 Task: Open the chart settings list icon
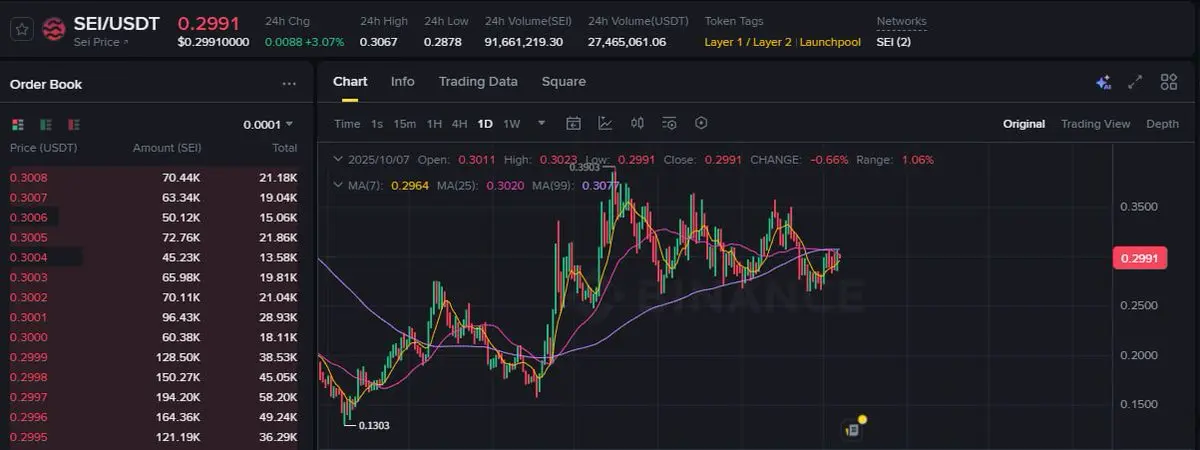pos(669,124)
